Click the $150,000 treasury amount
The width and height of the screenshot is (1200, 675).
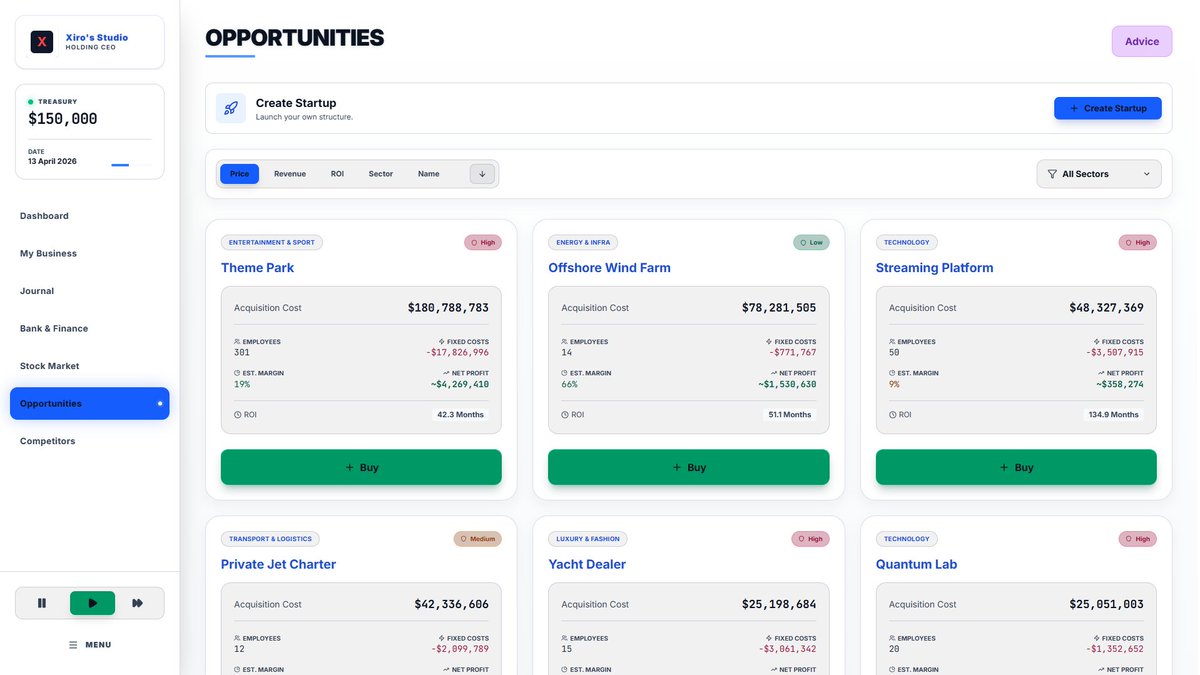(63, 119)
